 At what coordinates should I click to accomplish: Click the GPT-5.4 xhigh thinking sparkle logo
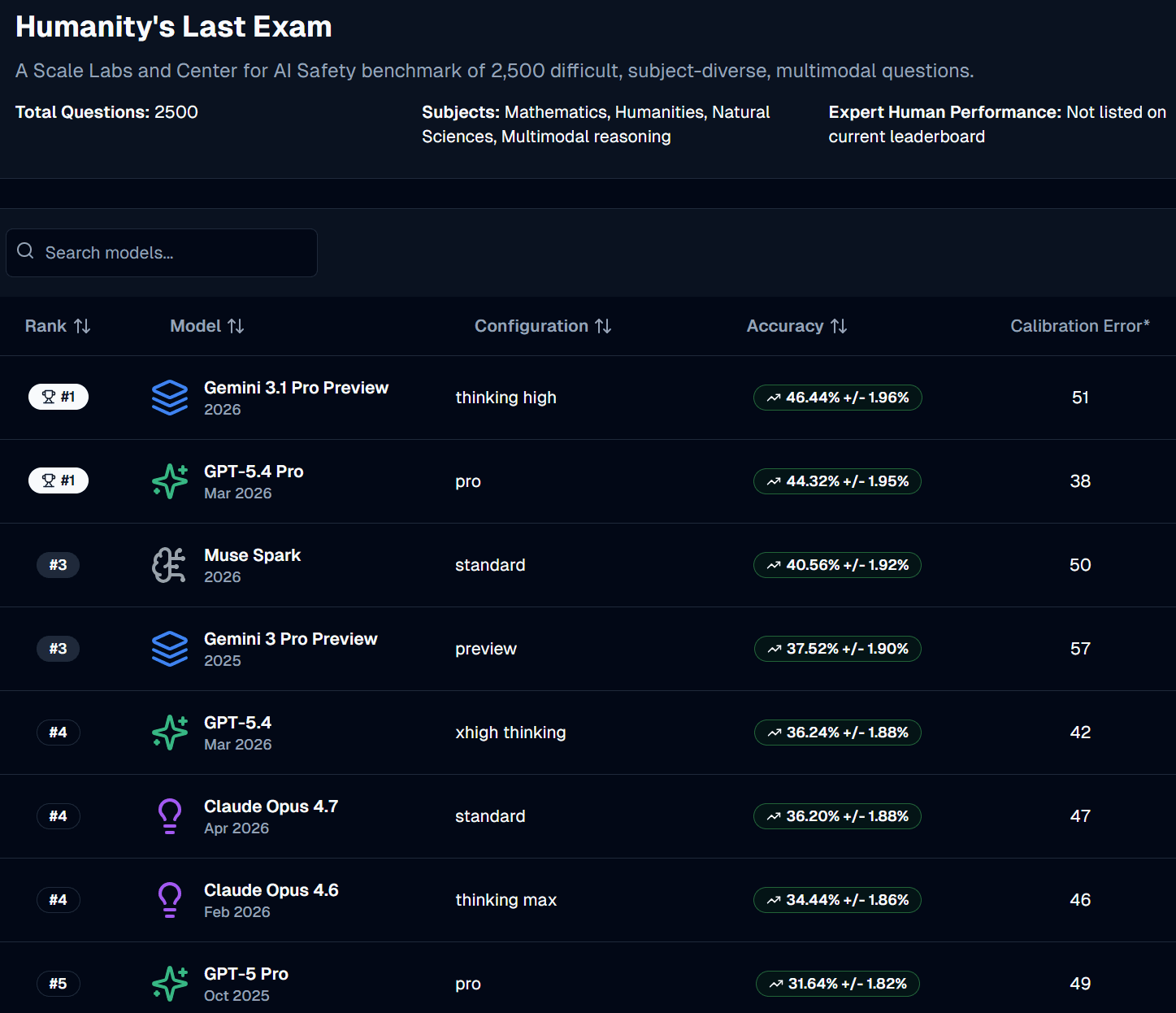(170, 733)
